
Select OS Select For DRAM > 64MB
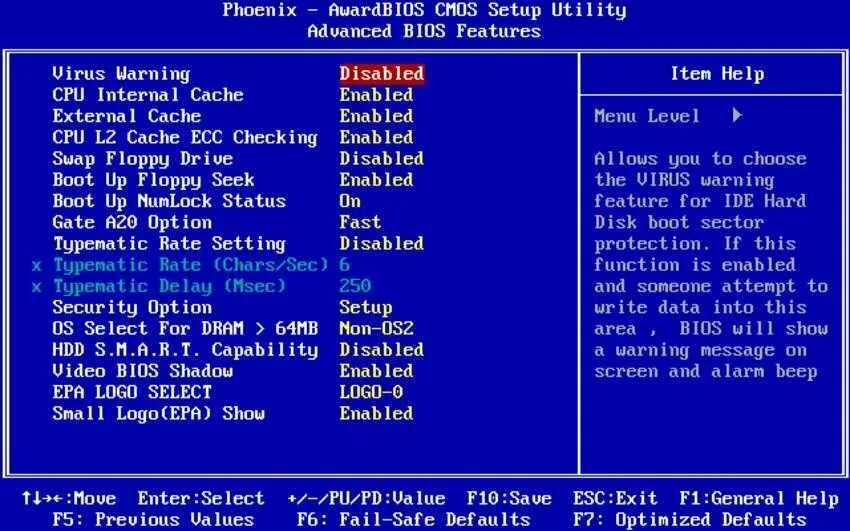(185, 328)
